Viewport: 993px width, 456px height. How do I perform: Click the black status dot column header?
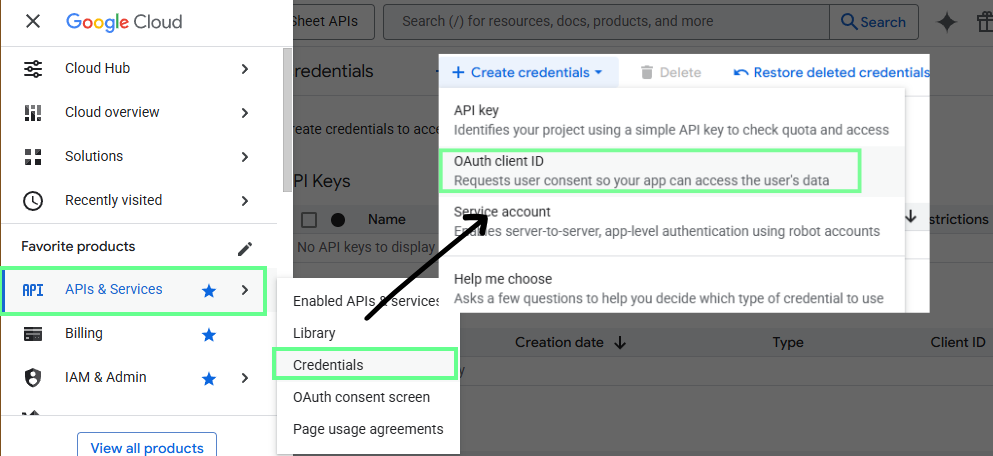(338, 220)
